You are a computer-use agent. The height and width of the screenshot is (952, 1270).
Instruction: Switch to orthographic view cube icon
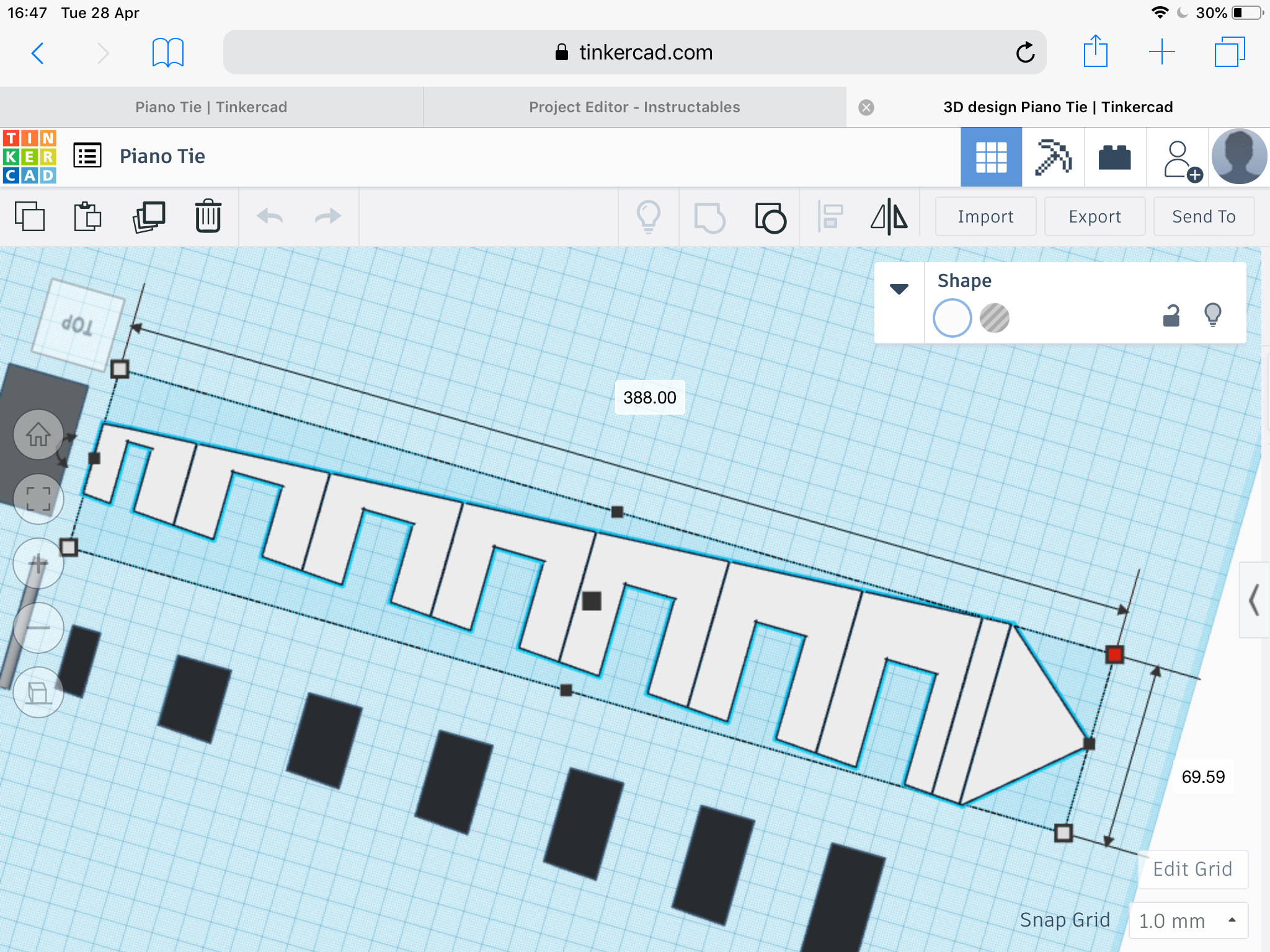pyautogui.click(x=38, y=692)
